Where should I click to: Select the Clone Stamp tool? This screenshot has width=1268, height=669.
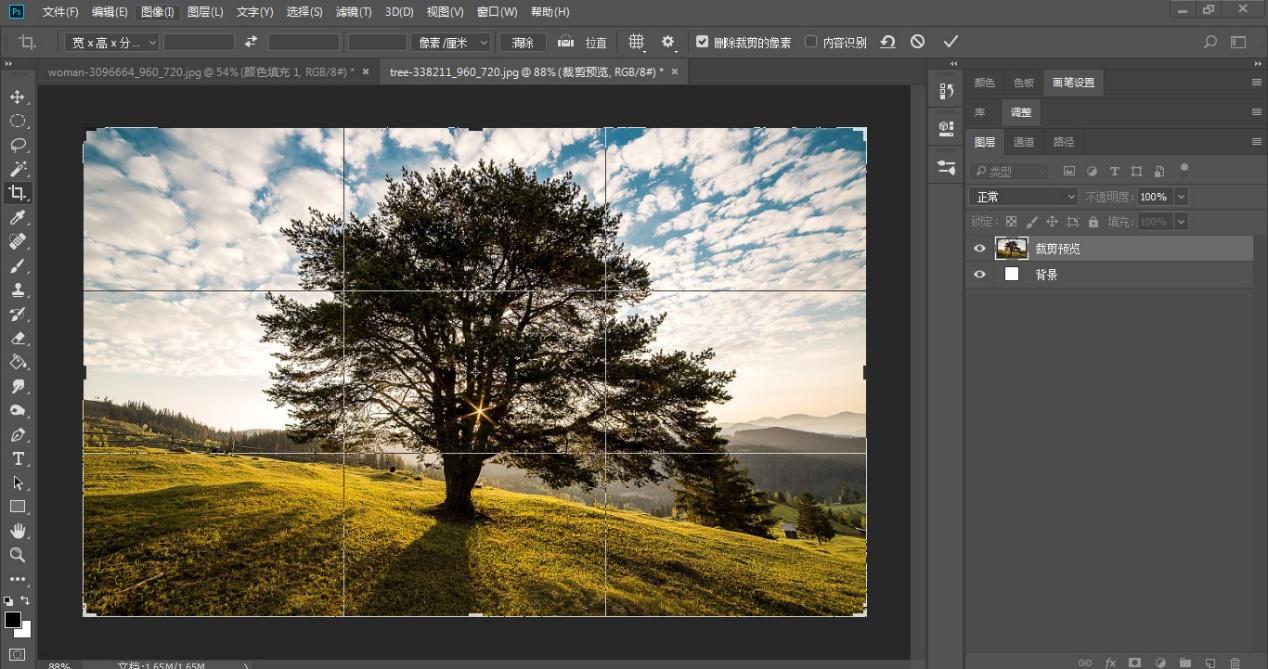click(18, 290)
